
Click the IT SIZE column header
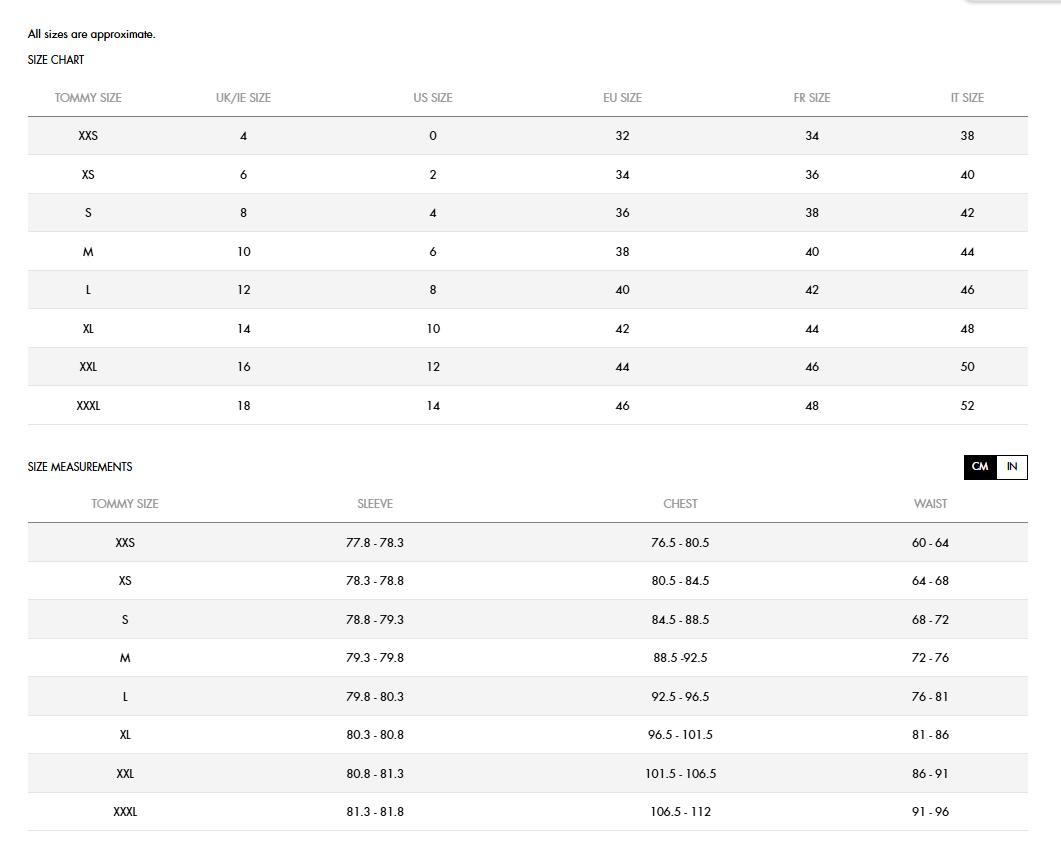coord(967,98)
